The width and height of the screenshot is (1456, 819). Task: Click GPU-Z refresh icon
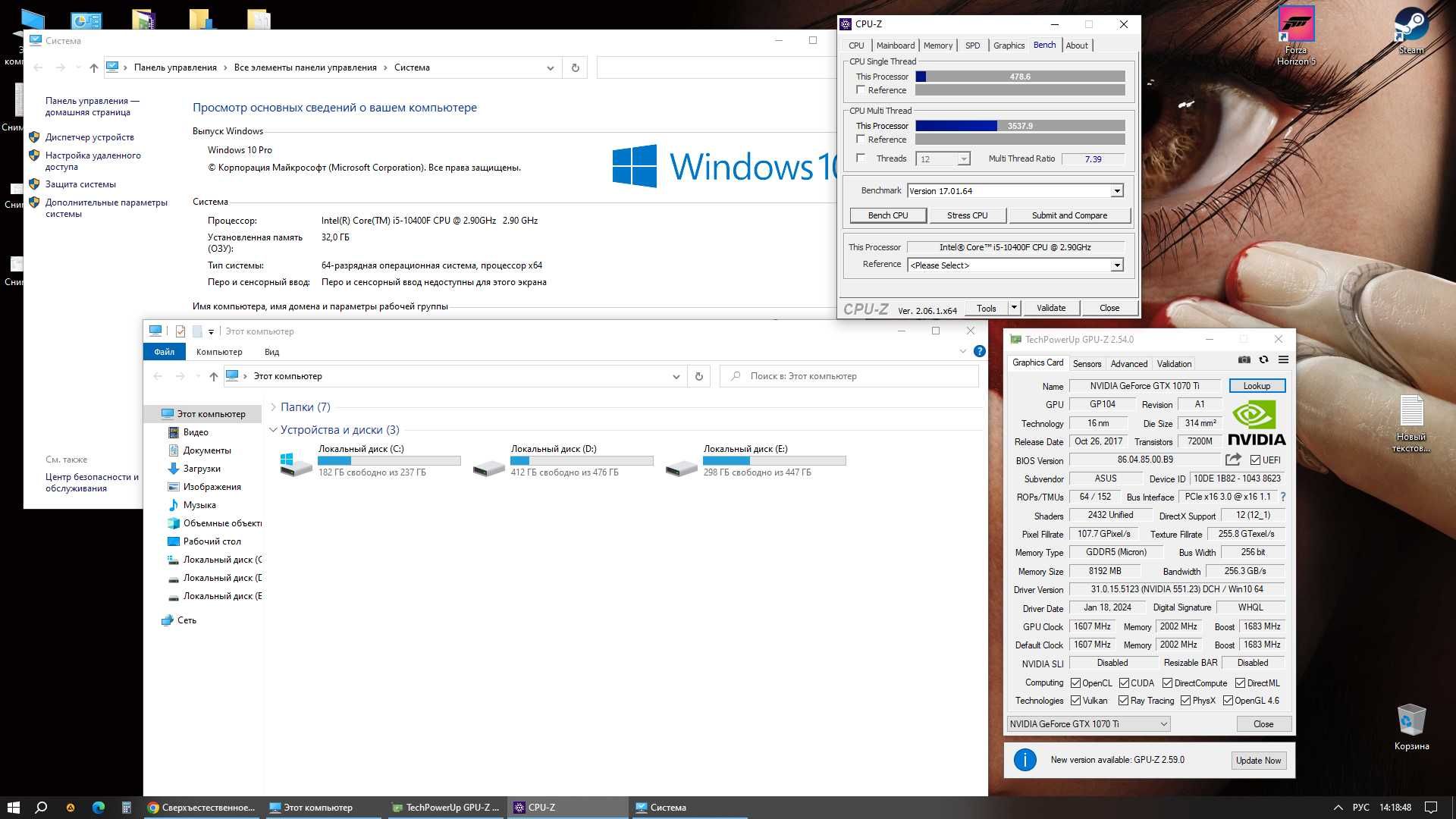pyautogui.click(x=1263, y=359)
